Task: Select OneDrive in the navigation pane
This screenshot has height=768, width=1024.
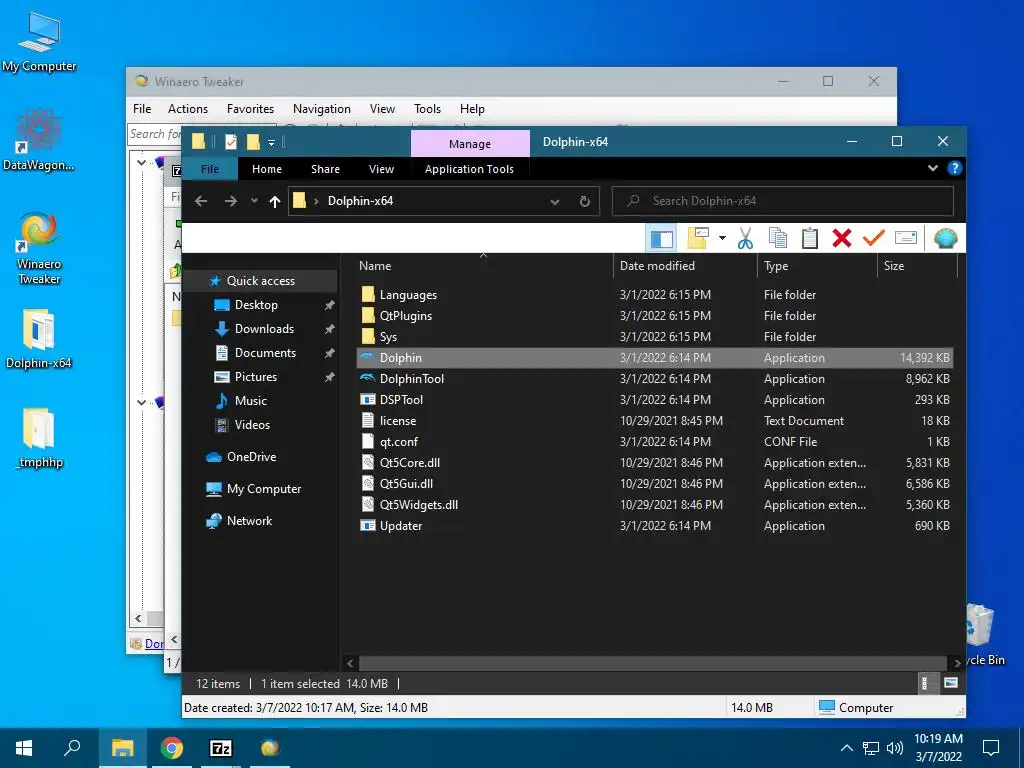Action: coord(251,457)
